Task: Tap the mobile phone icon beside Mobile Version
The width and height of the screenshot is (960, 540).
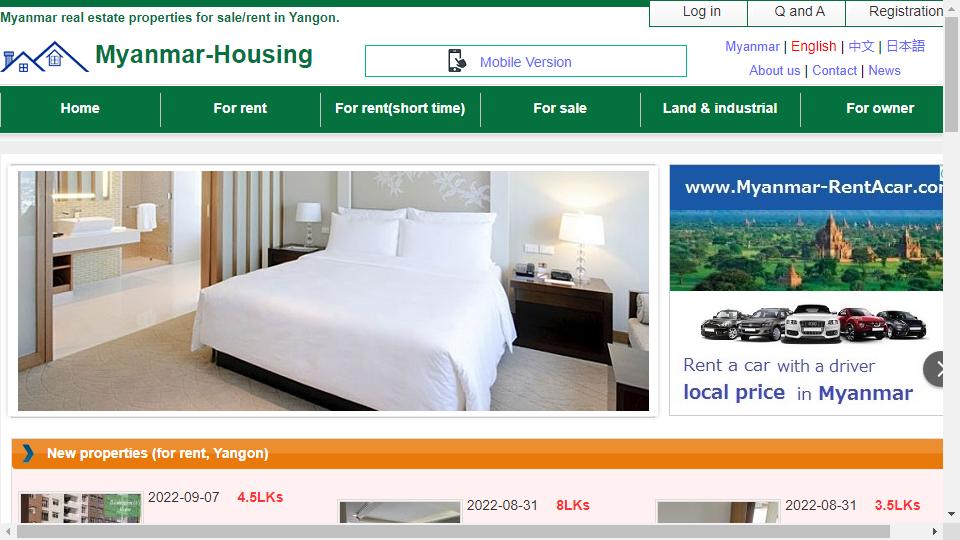Action: click(457, 61)
